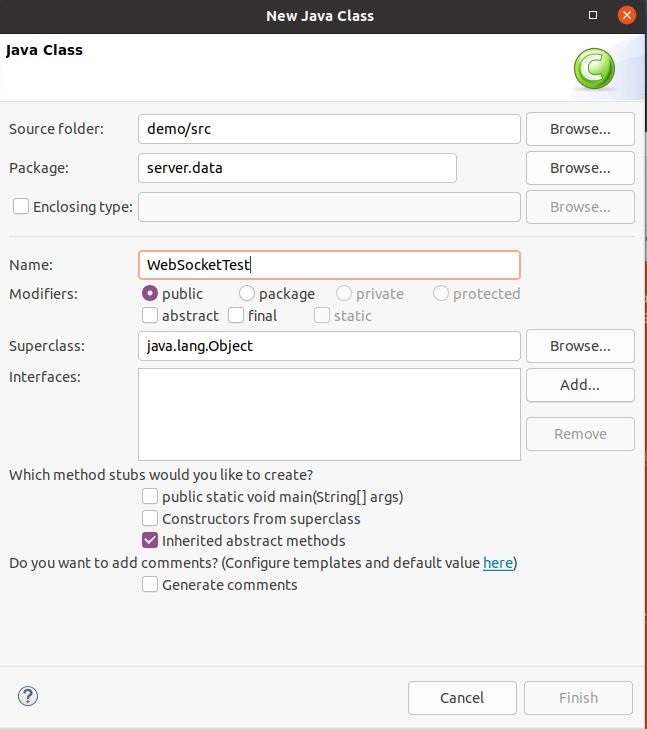Viewport: 647px width, 729px height.
Task: Check the abstract modifier checkbox
Action: (x=150, y=315)
